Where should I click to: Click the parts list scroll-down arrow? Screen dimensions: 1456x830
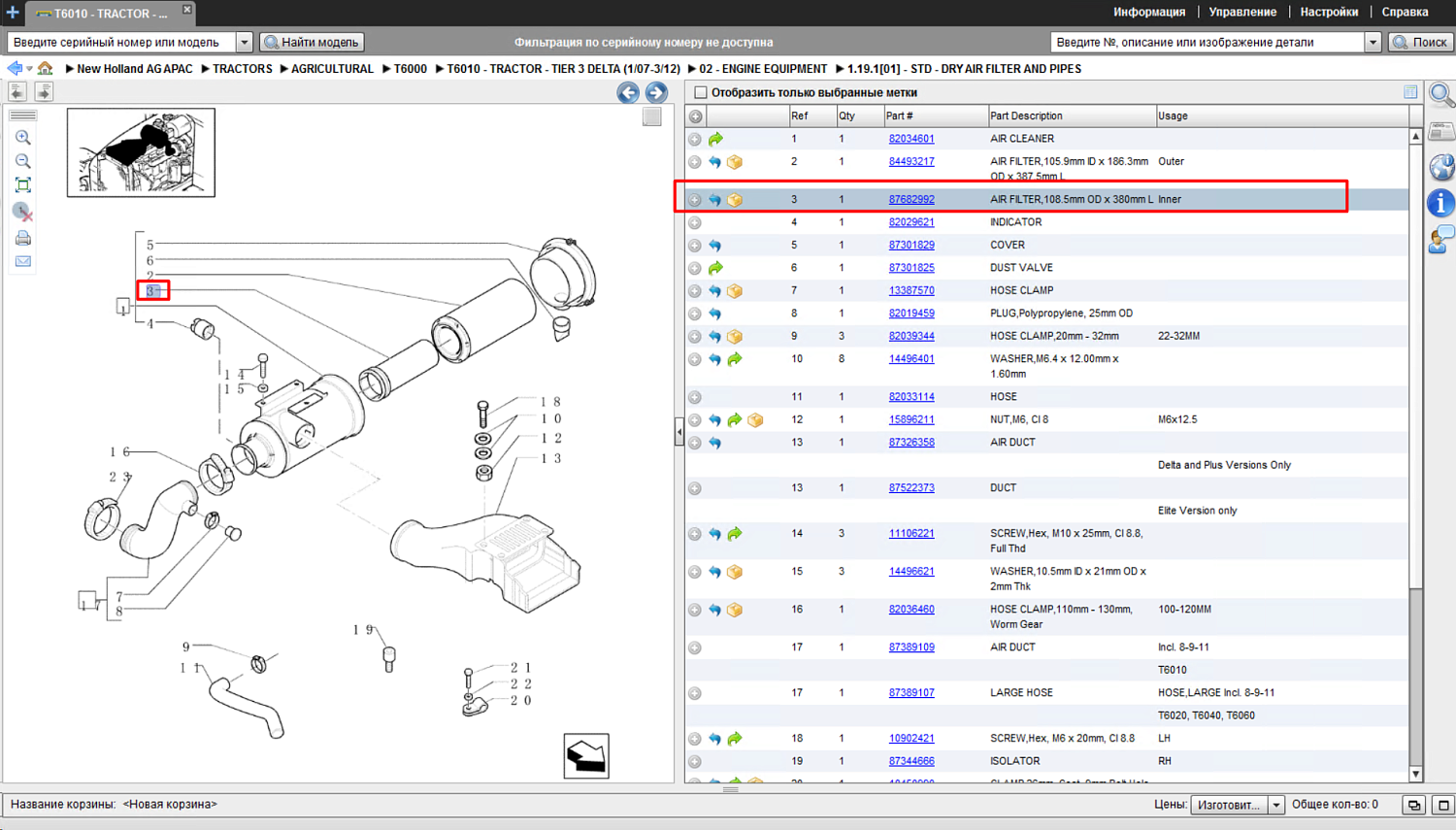click(x=1415, y=775)
